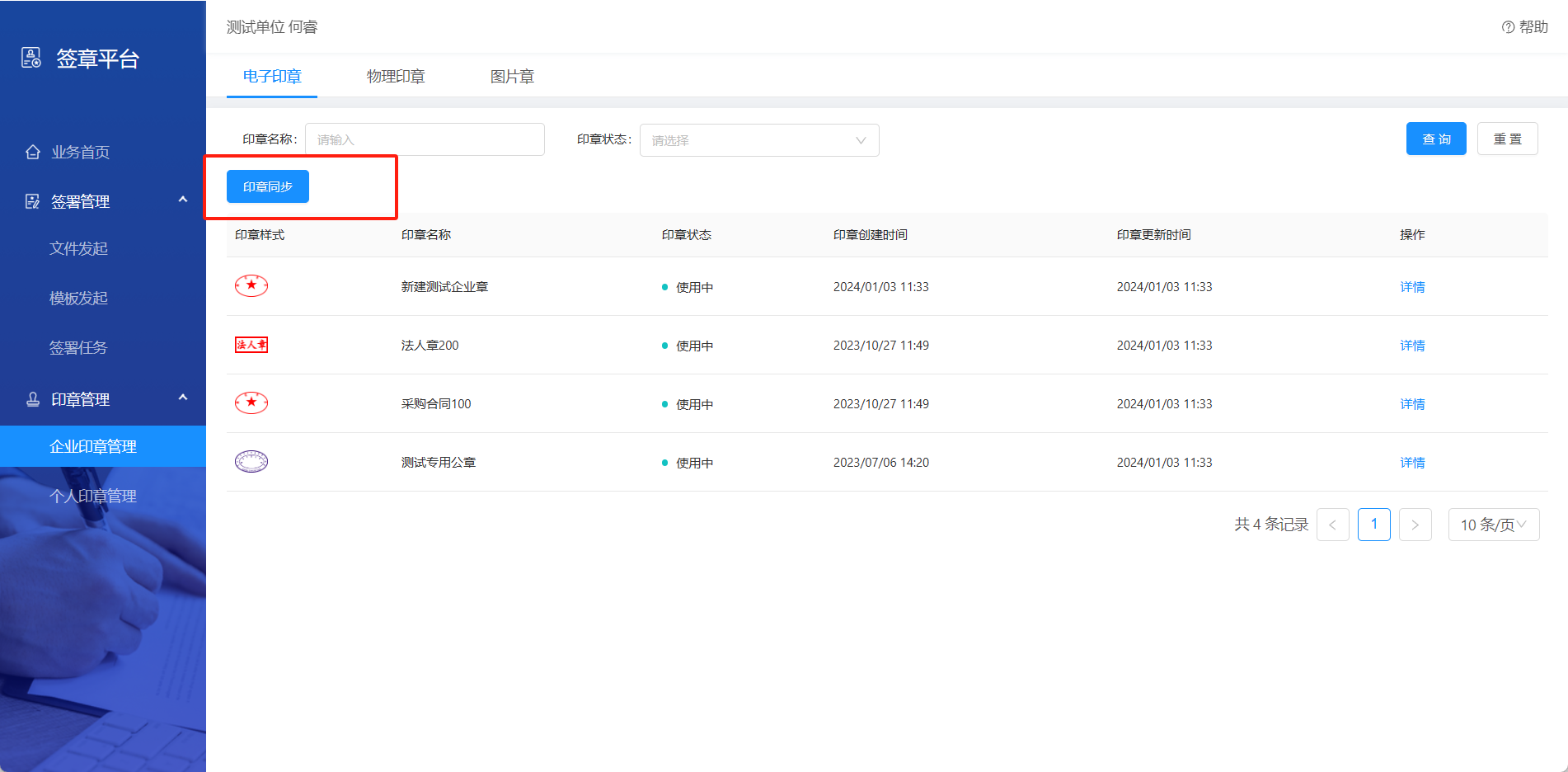Click the 业务首页 home icon
This screenshot has width=1568, height=772.
33,152
